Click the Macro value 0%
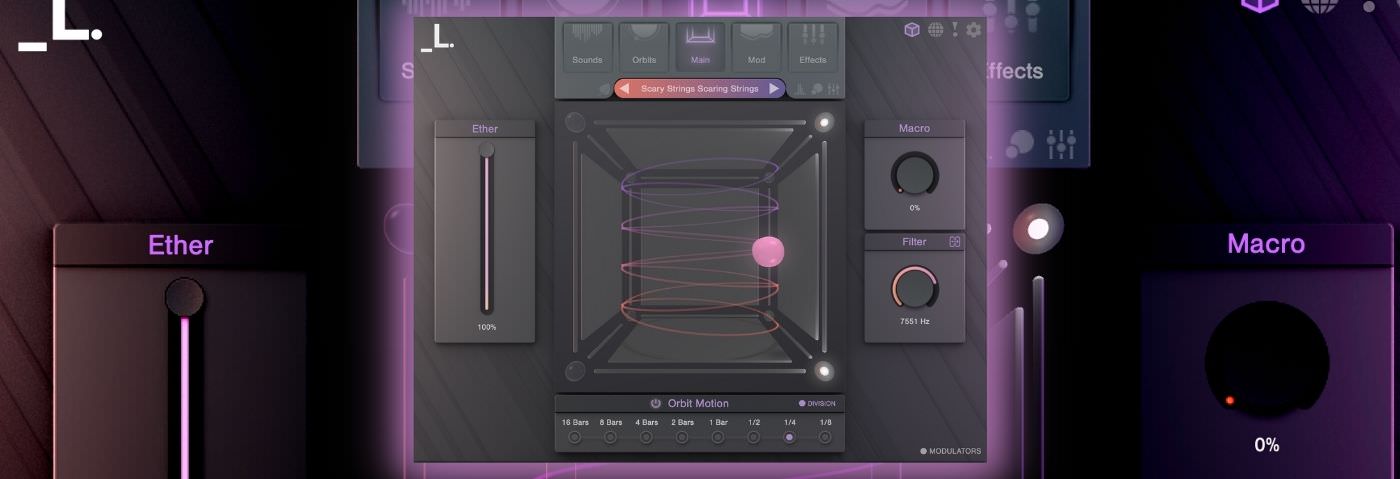The width and height of the screenshot is (1400, 479). coord(915,208)
